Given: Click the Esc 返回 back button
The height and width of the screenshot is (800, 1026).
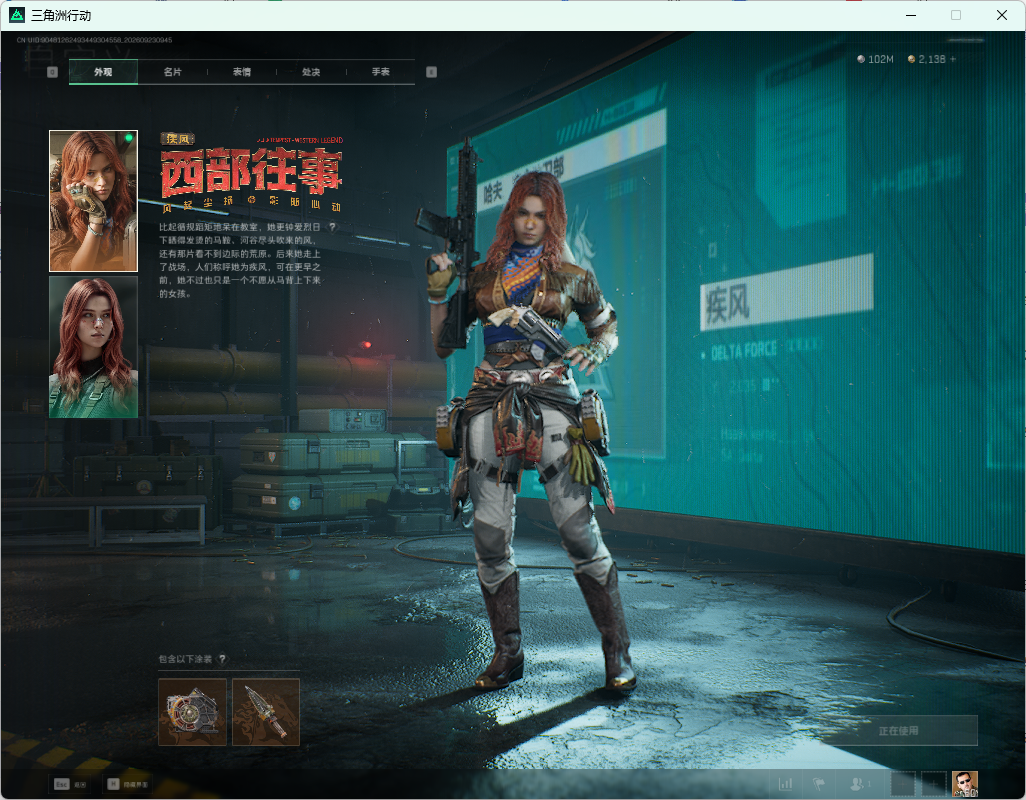Looking at the screenshot, I should click(70, 784).
